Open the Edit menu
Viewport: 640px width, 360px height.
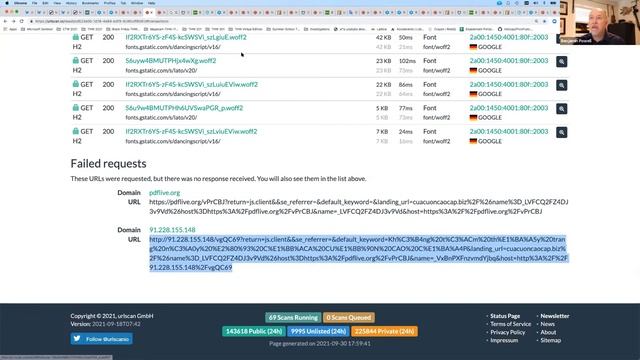45,3
